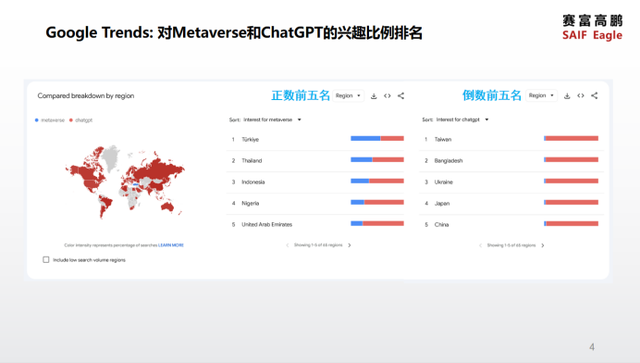Open Sort: Interest for chatgpt dropdown
Screen dimensions: 640x363
456,120
